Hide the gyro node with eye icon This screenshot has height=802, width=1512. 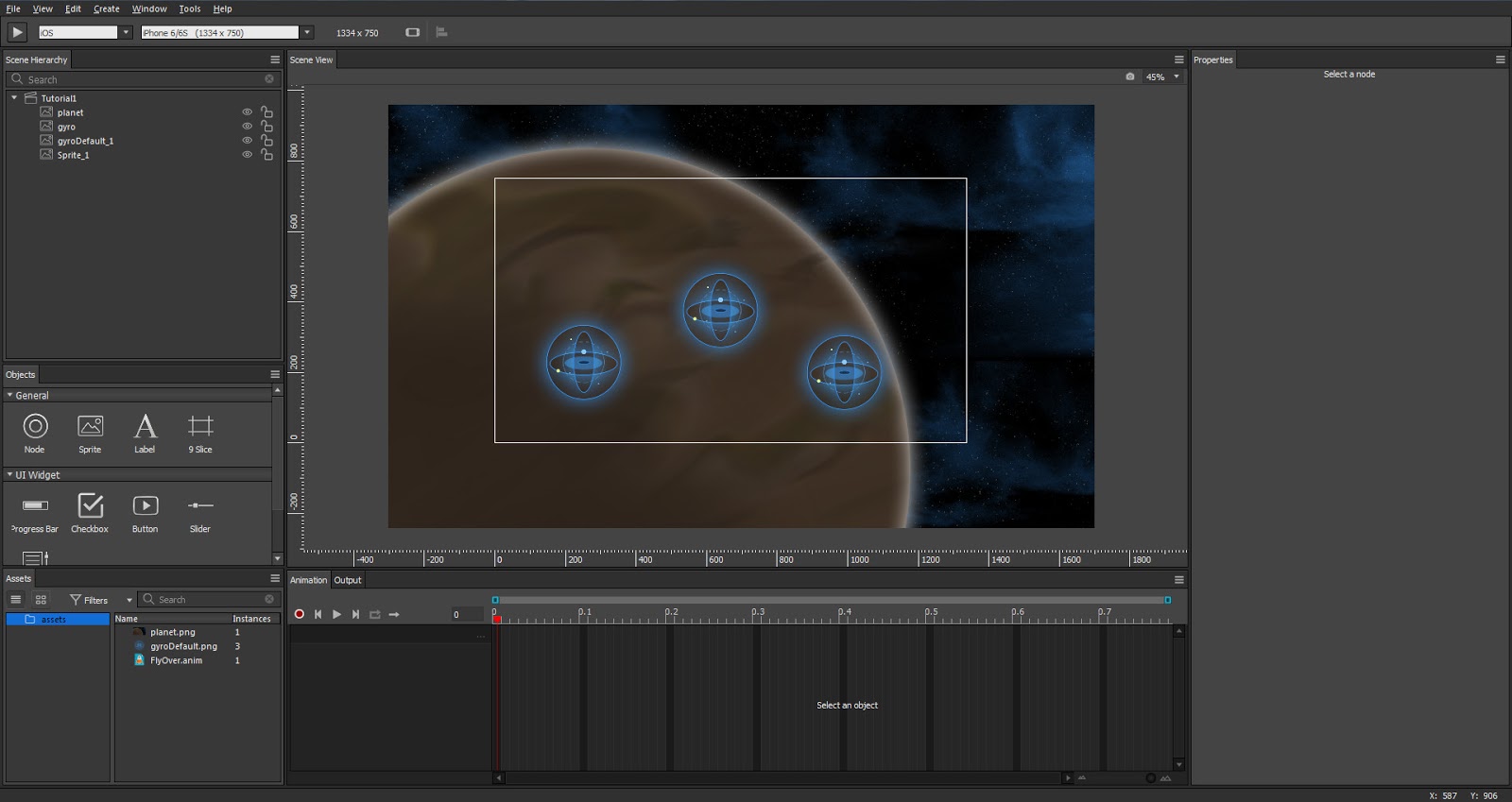pyautogui.click(x=248, y=127)
